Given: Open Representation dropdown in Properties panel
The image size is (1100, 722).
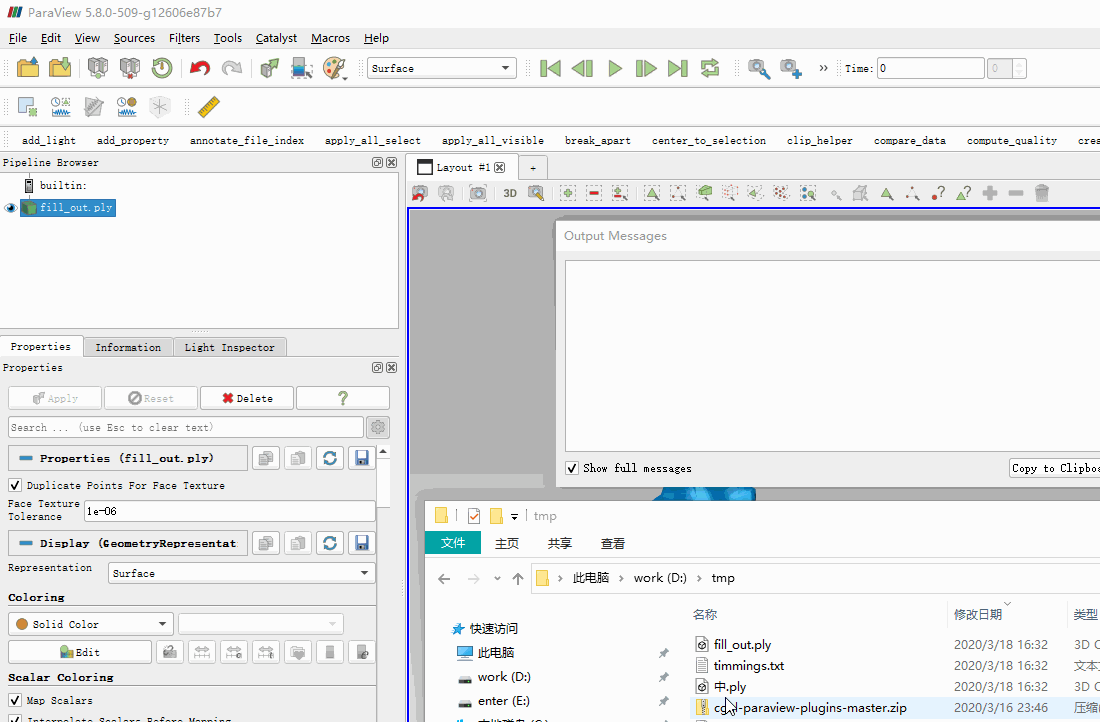Looking at the screenshot, I should tap(242, 573).
